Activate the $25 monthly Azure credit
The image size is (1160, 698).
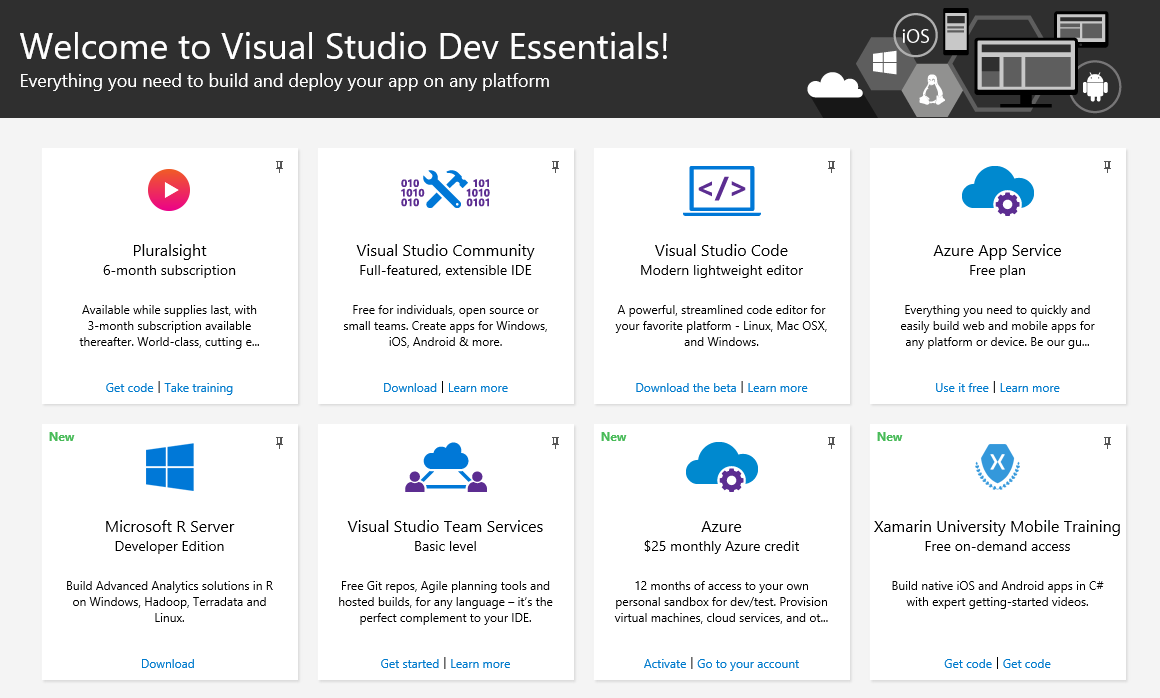click(665, 663)
